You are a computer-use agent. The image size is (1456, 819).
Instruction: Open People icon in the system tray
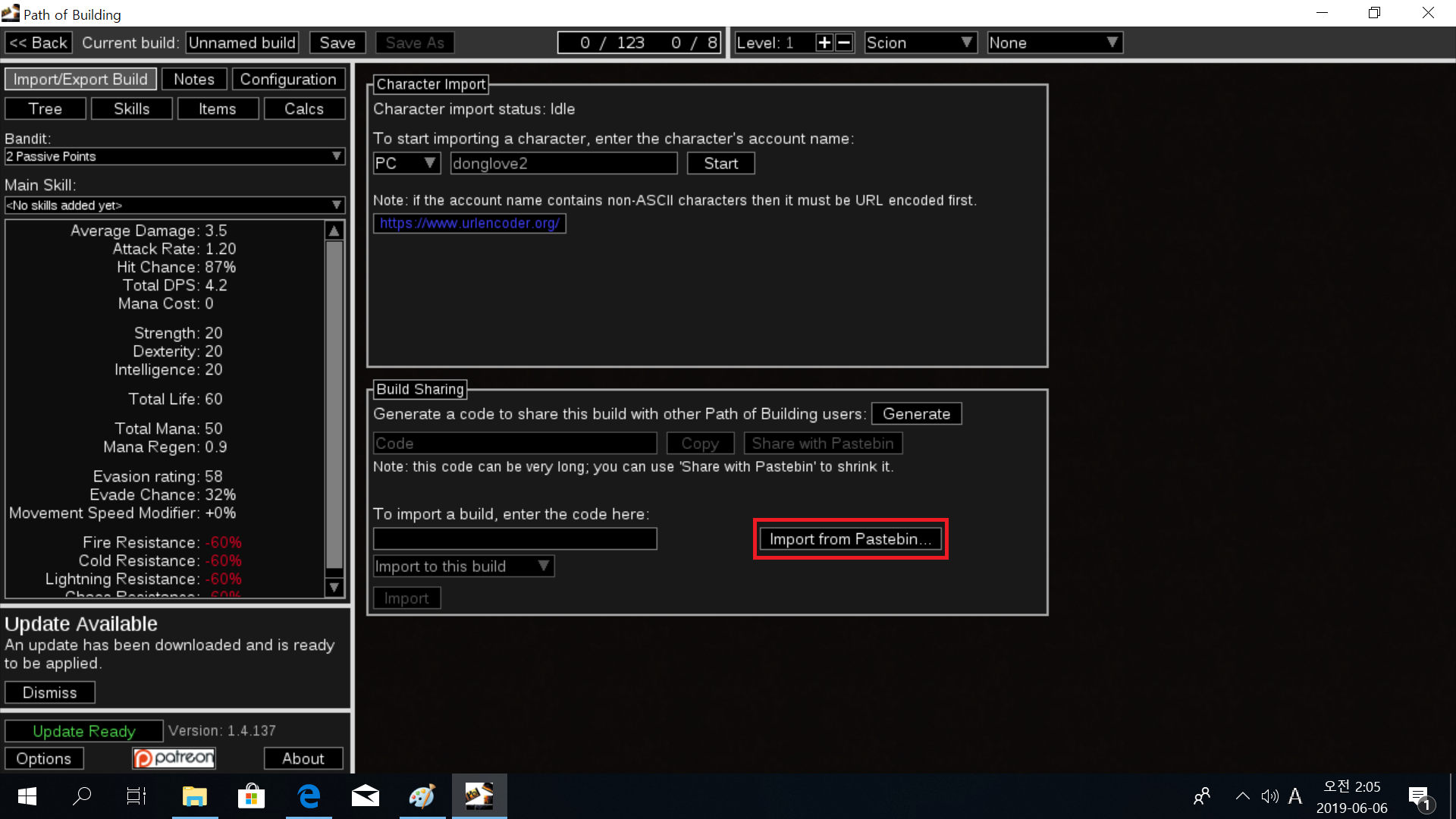pos(1202,796)
